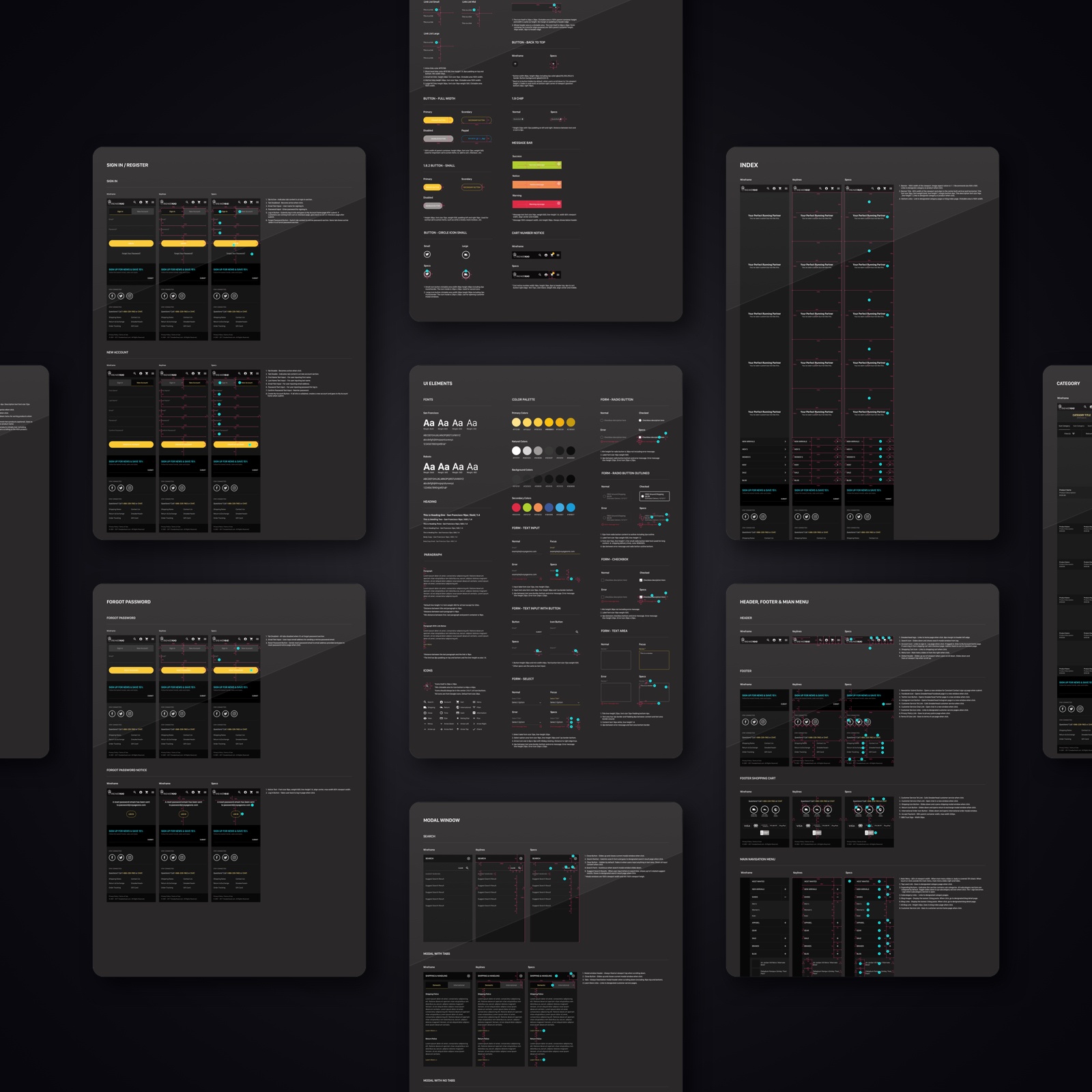This screenshot has width=1092, height=1092.
Task: Click Normal email field in Form Text Input
Action: pyautogui.click(x=527, y=550)
